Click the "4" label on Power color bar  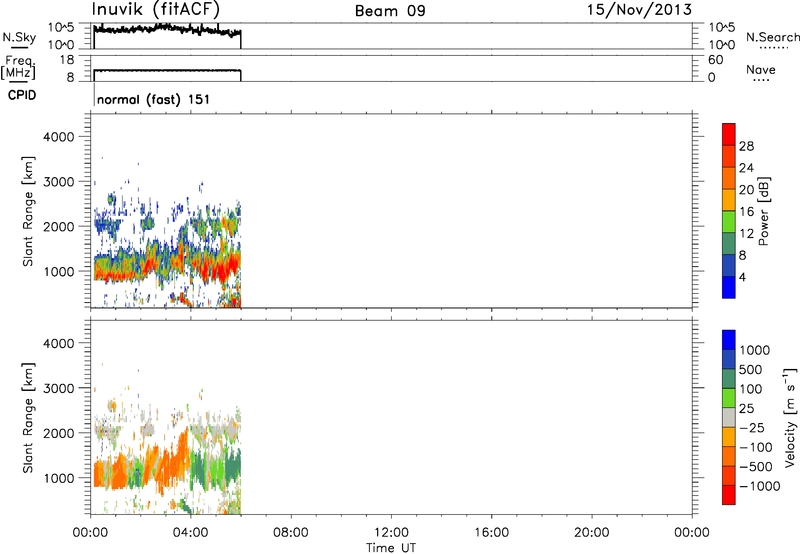743,277
